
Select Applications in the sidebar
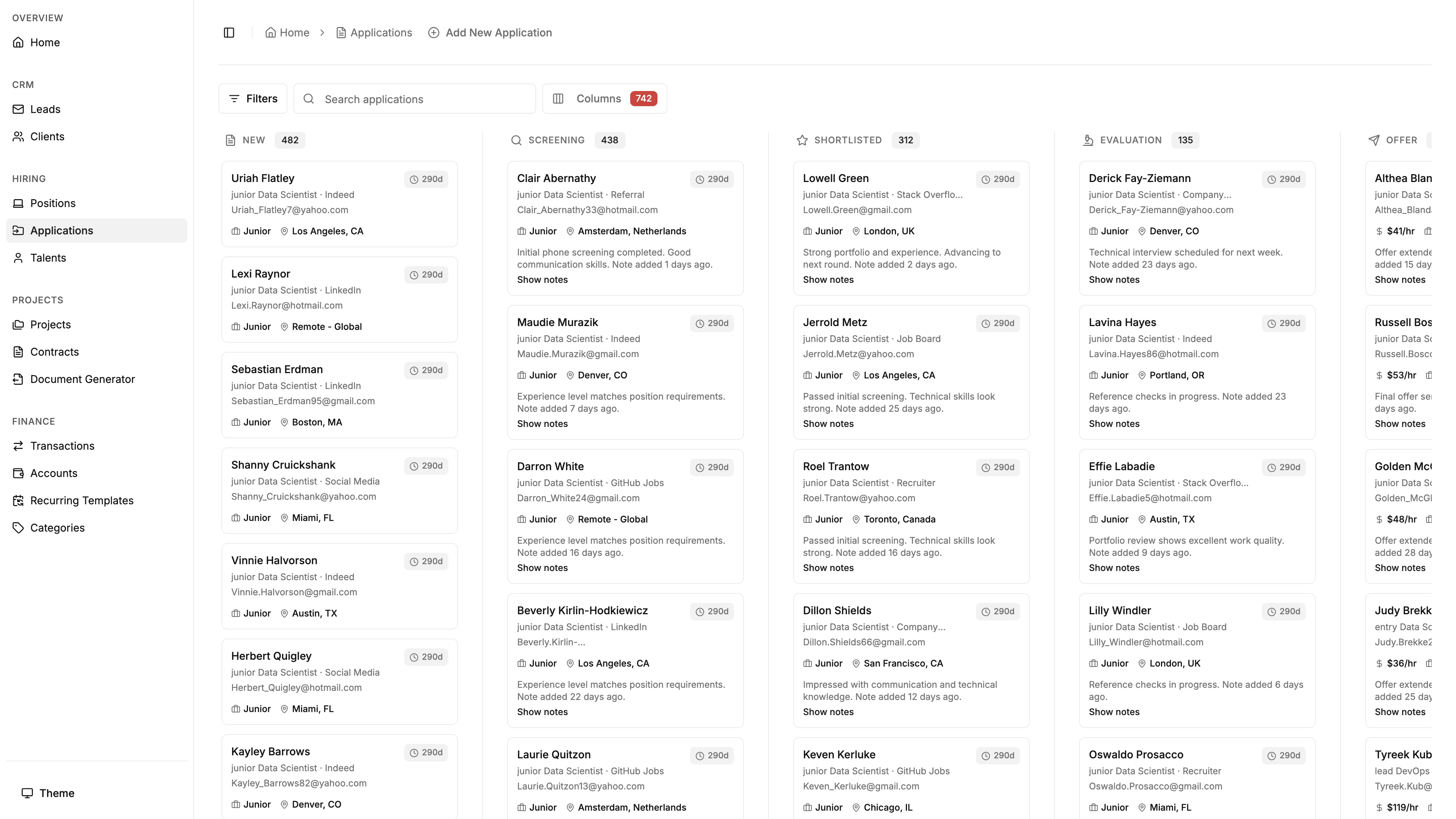click(x=97, y=231)
